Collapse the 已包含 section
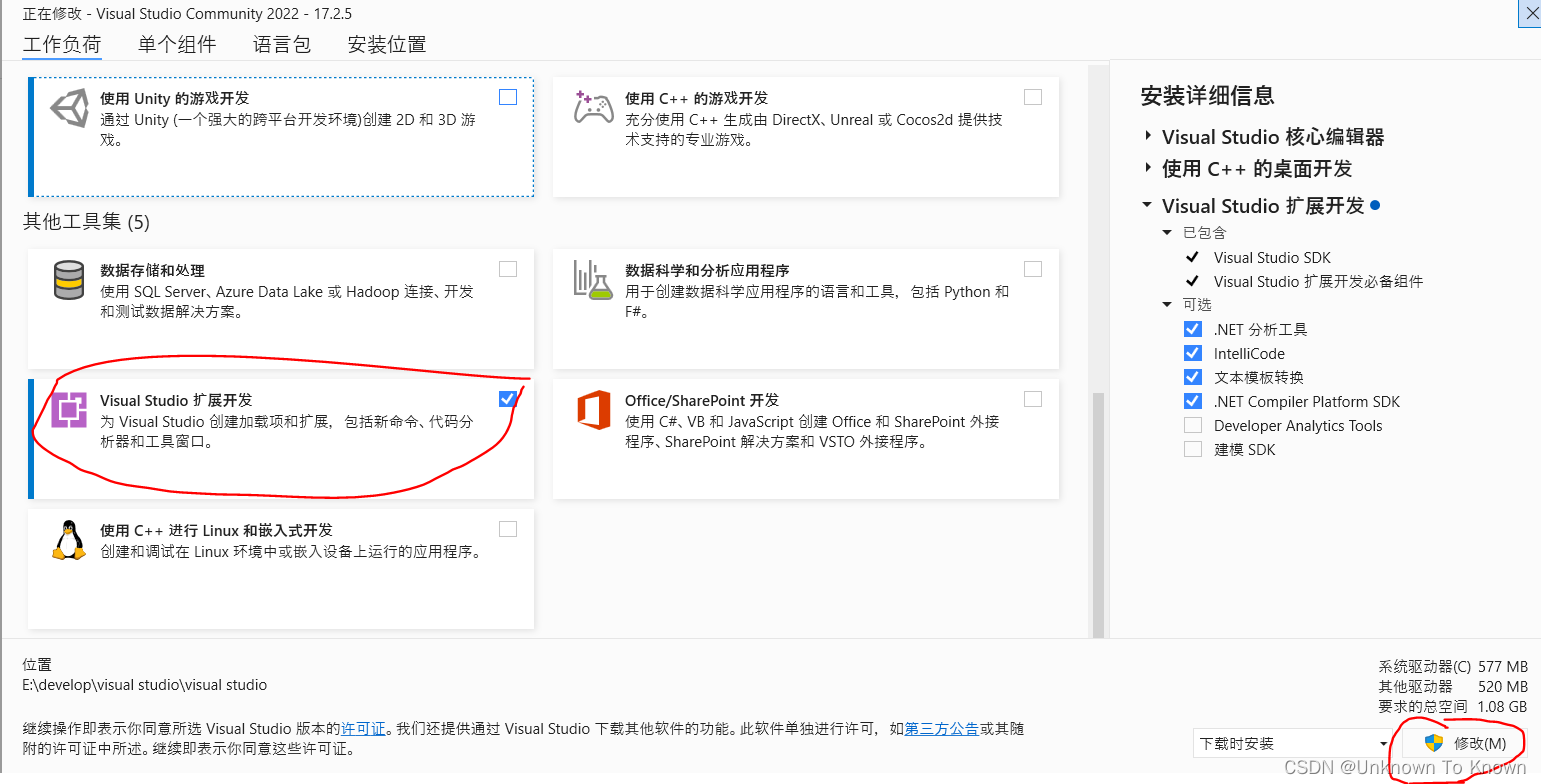Image resolution: width=1541 pixels, height=784 pixels. coord(1167,233)
